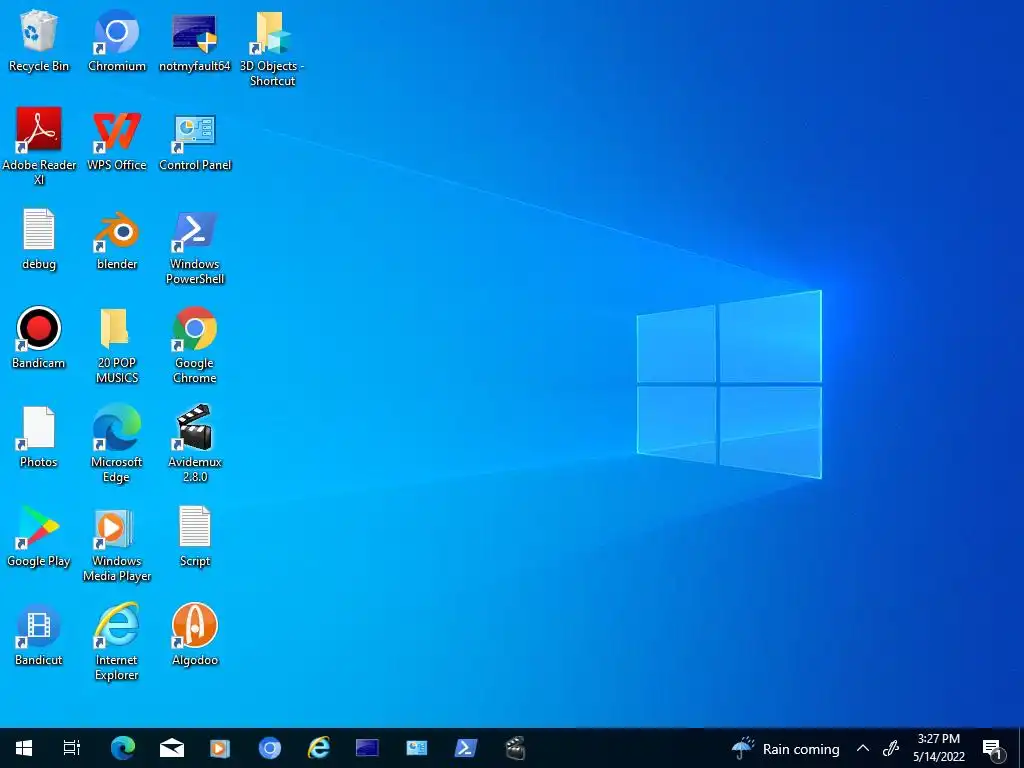Image resolution: width=1024 pixels, height=768 pixels.
Task: Open Avidemux clapperboard icon on taskbar
Action: 515,748
